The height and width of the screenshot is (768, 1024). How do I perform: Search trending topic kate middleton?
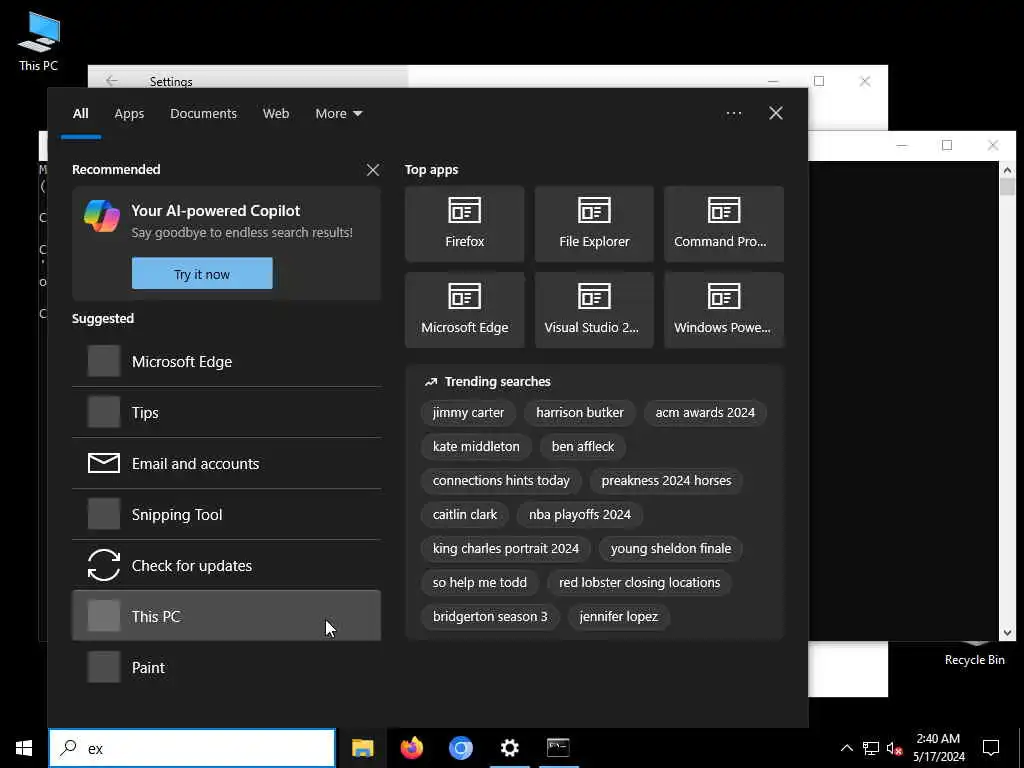click(476, 447)
